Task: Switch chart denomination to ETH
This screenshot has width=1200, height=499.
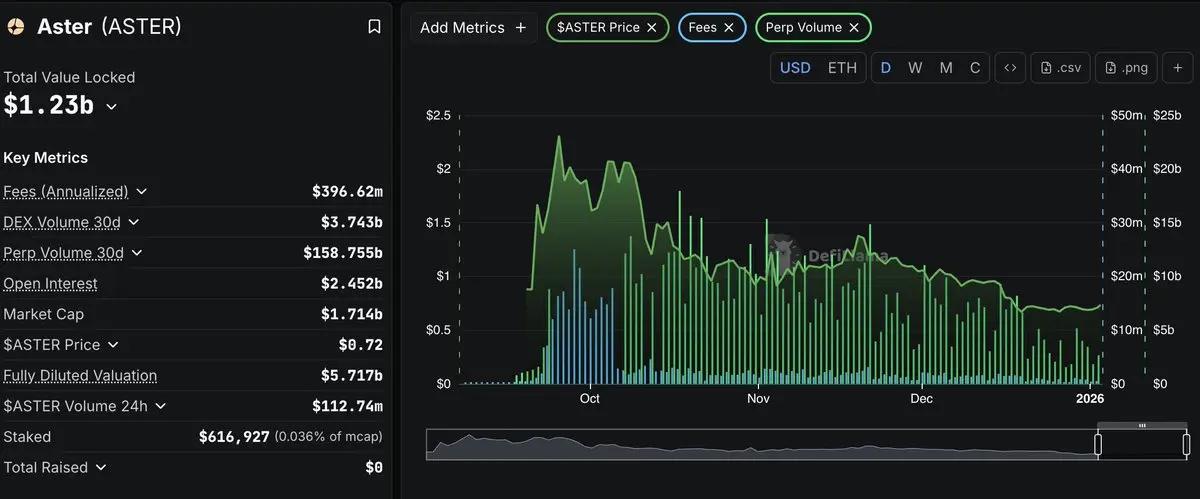Action: 842,68
